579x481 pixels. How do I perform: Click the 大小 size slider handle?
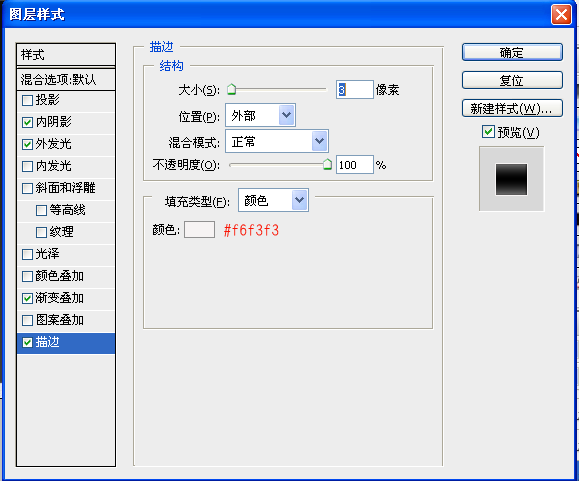click(x=232, y=89)
